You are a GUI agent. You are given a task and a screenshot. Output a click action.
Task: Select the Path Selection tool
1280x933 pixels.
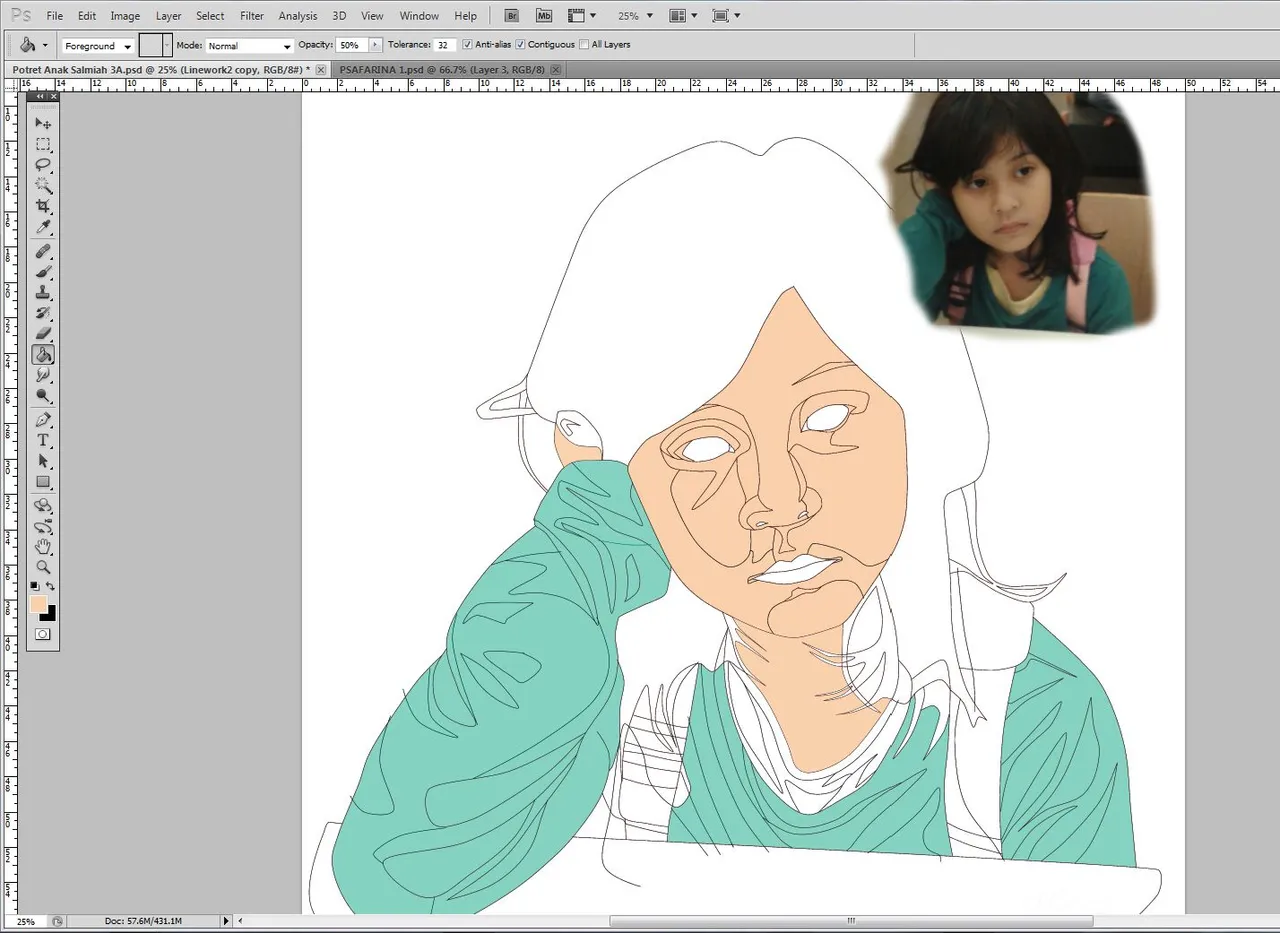pyautogui.click(x=43, y=461)
